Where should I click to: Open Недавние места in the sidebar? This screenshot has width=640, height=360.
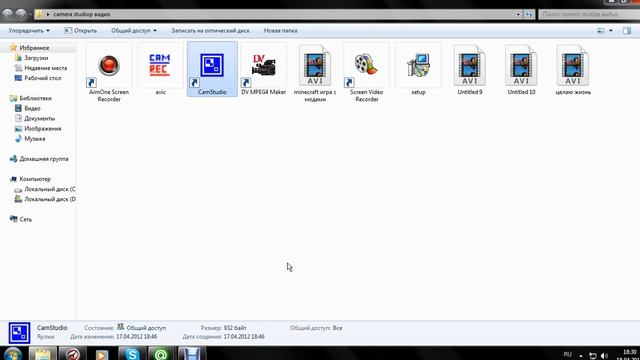[x=45, y=68]
